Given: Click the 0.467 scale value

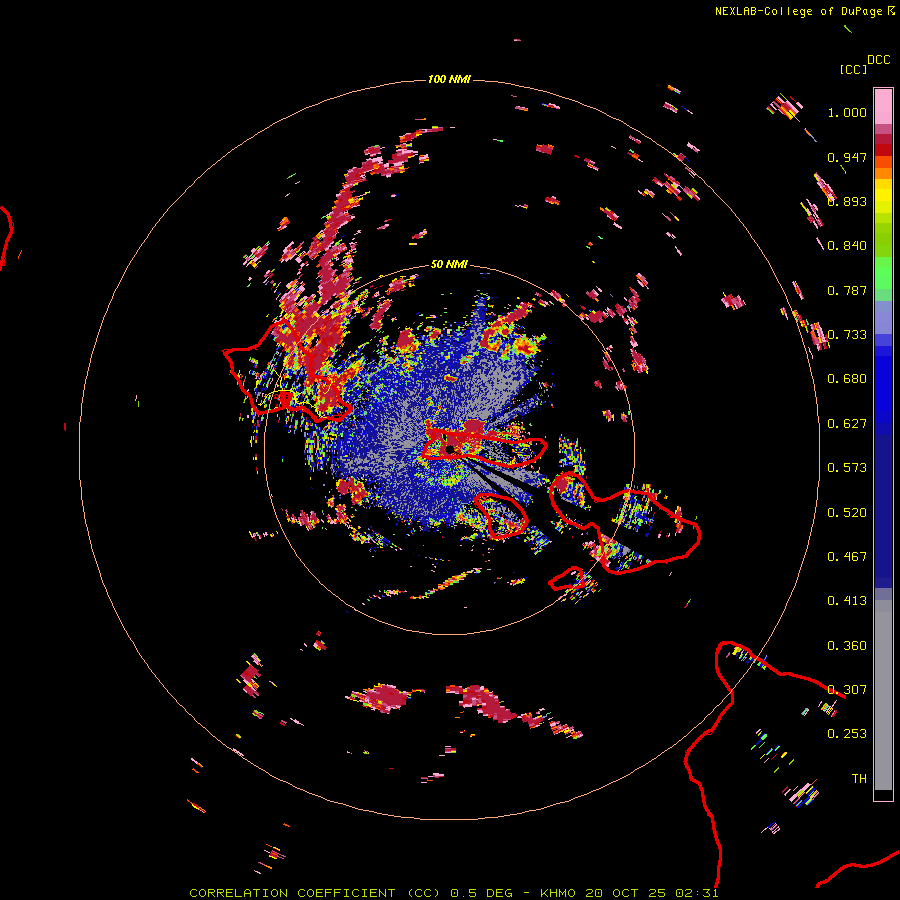Looking at the screenshot, I should click(847, 557).
